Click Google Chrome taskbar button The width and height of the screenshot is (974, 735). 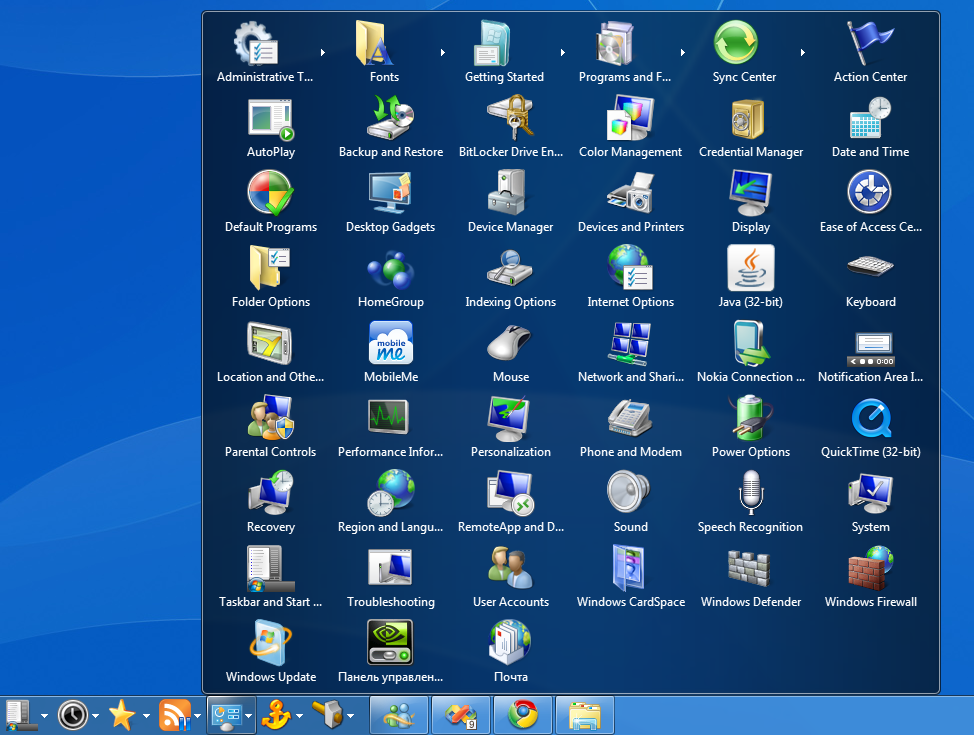[x=523, y=715]
